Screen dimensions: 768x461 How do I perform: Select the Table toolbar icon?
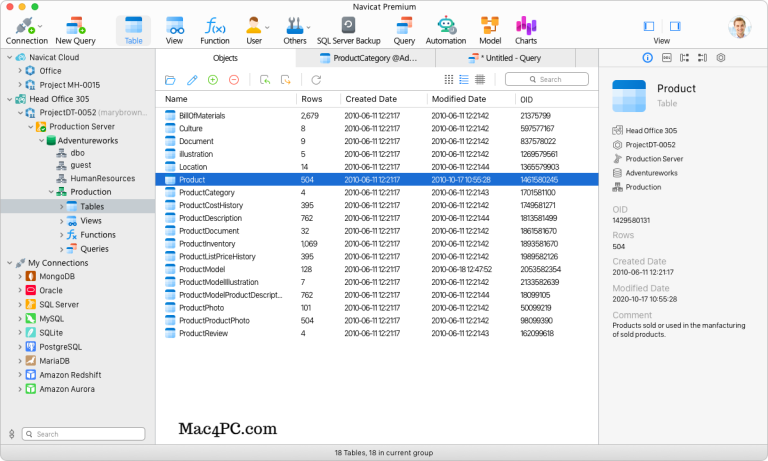pyautogui.click(x=133, y=31)
